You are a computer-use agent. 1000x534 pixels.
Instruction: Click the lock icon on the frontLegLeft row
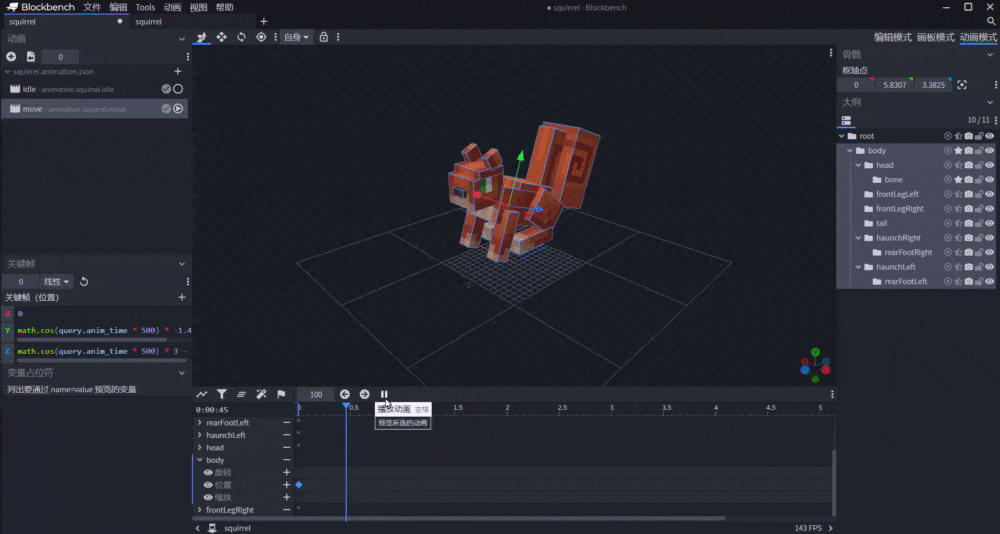[x=979, y=194]
